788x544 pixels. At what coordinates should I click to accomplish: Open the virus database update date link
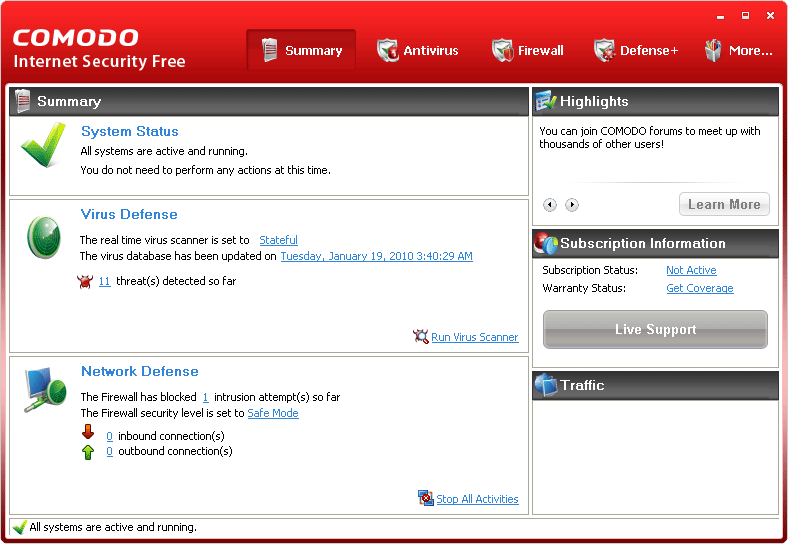376,256
